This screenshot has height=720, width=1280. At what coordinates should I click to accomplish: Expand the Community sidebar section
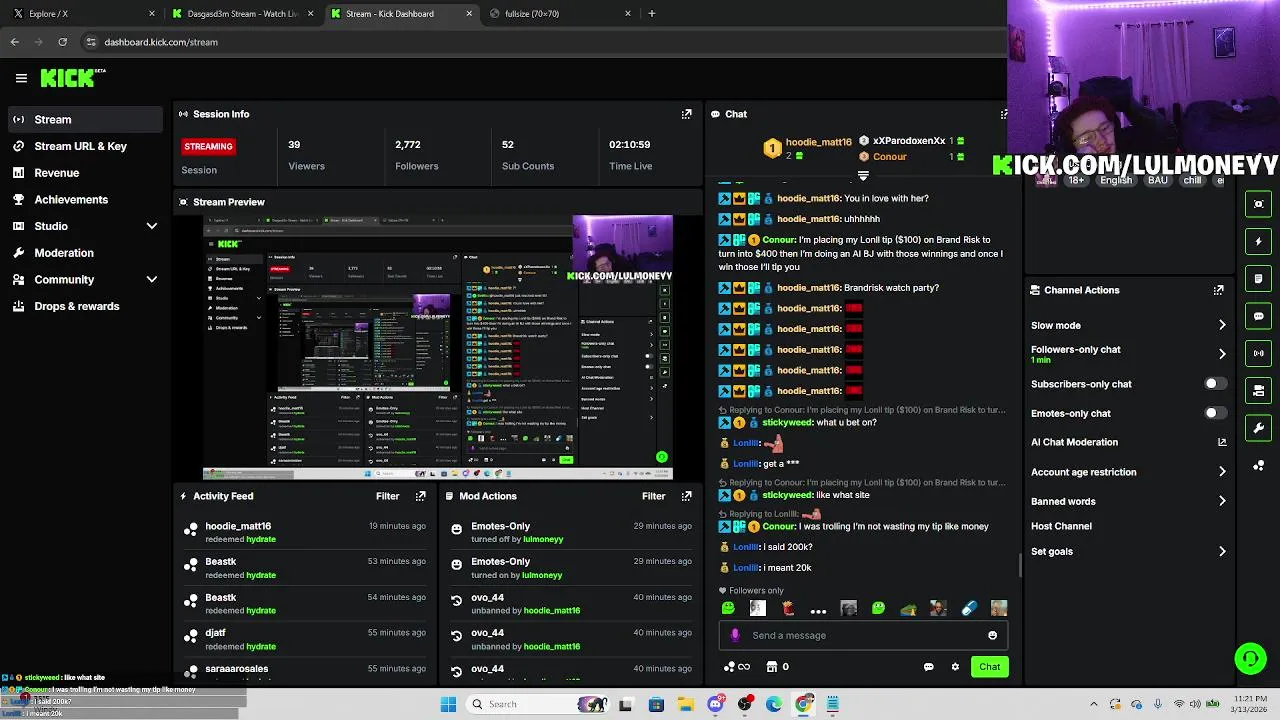[152, 280]
